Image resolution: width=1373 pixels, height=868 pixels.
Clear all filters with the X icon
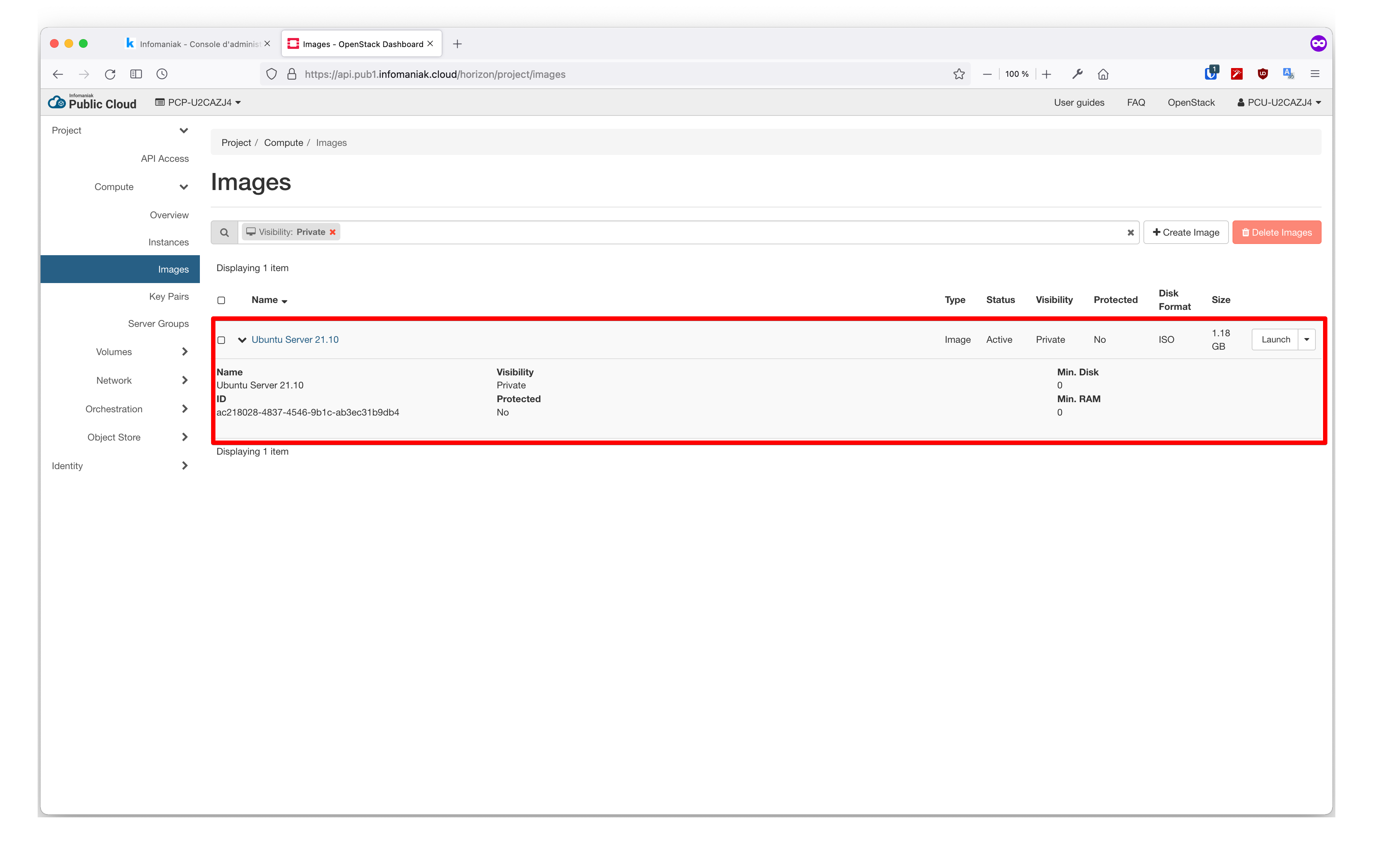1130,232
